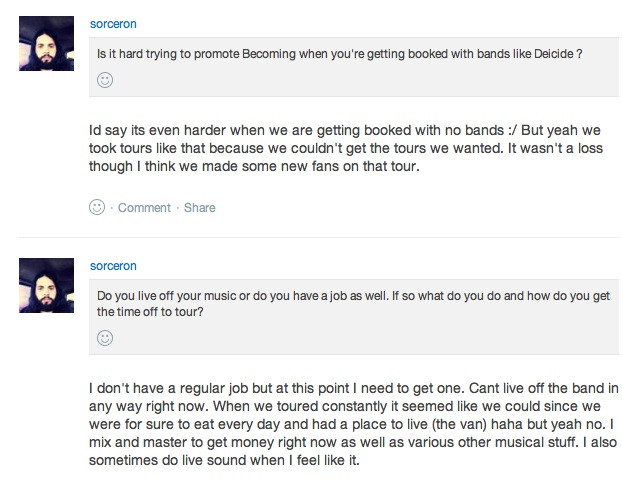Open the second sorceron username link

click(113, 266)
